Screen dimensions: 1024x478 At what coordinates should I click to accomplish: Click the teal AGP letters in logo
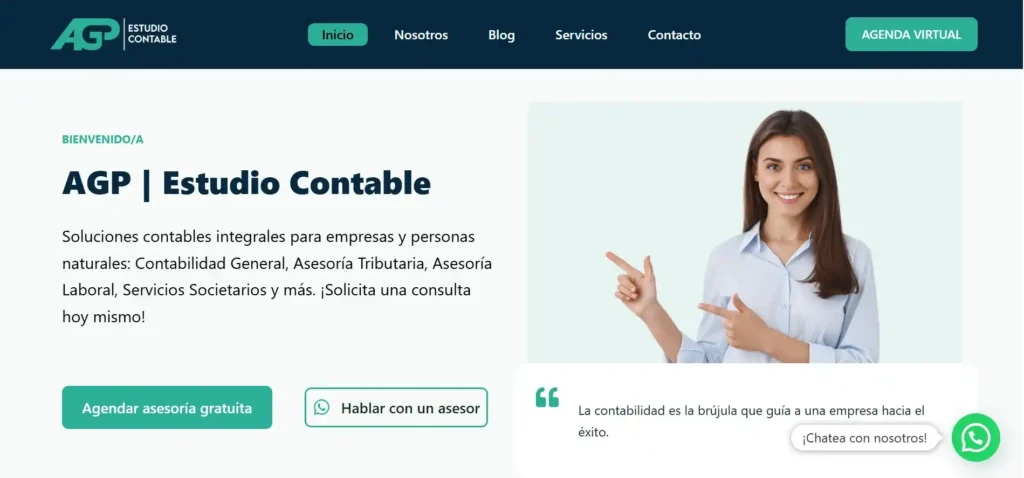click(85, 34)
